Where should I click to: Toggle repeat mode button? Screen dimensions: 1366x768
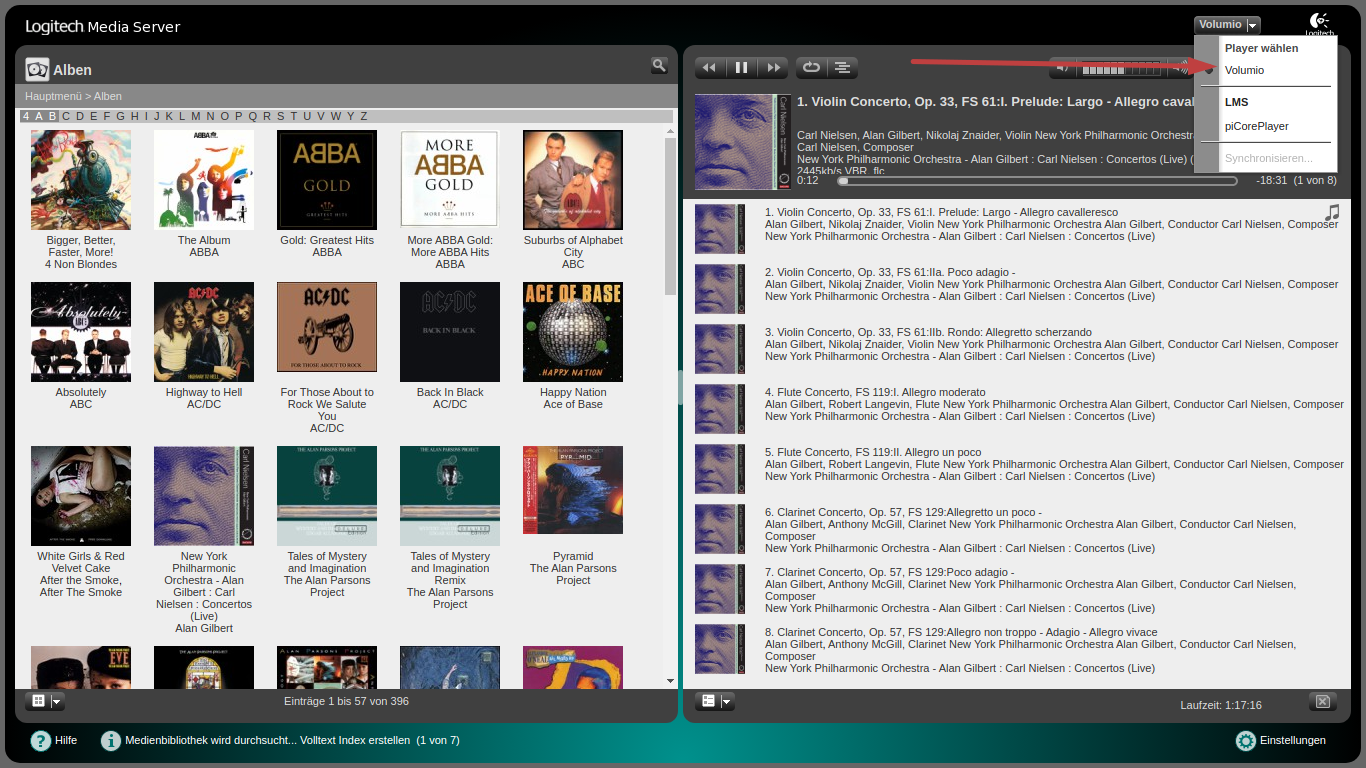[x=811, y=68]
